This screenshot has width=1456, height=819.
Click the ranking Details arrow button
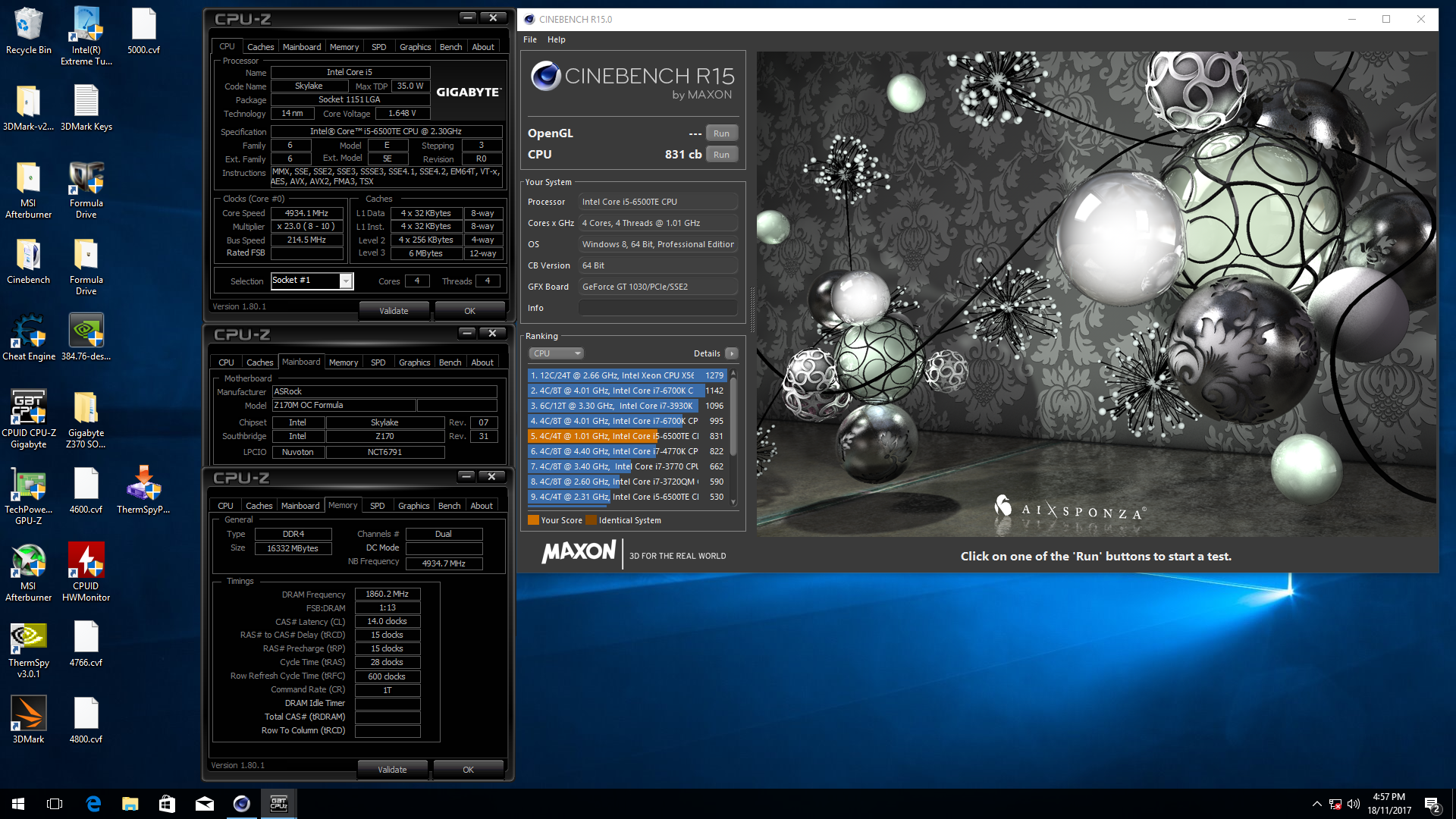tap(732, 353)
